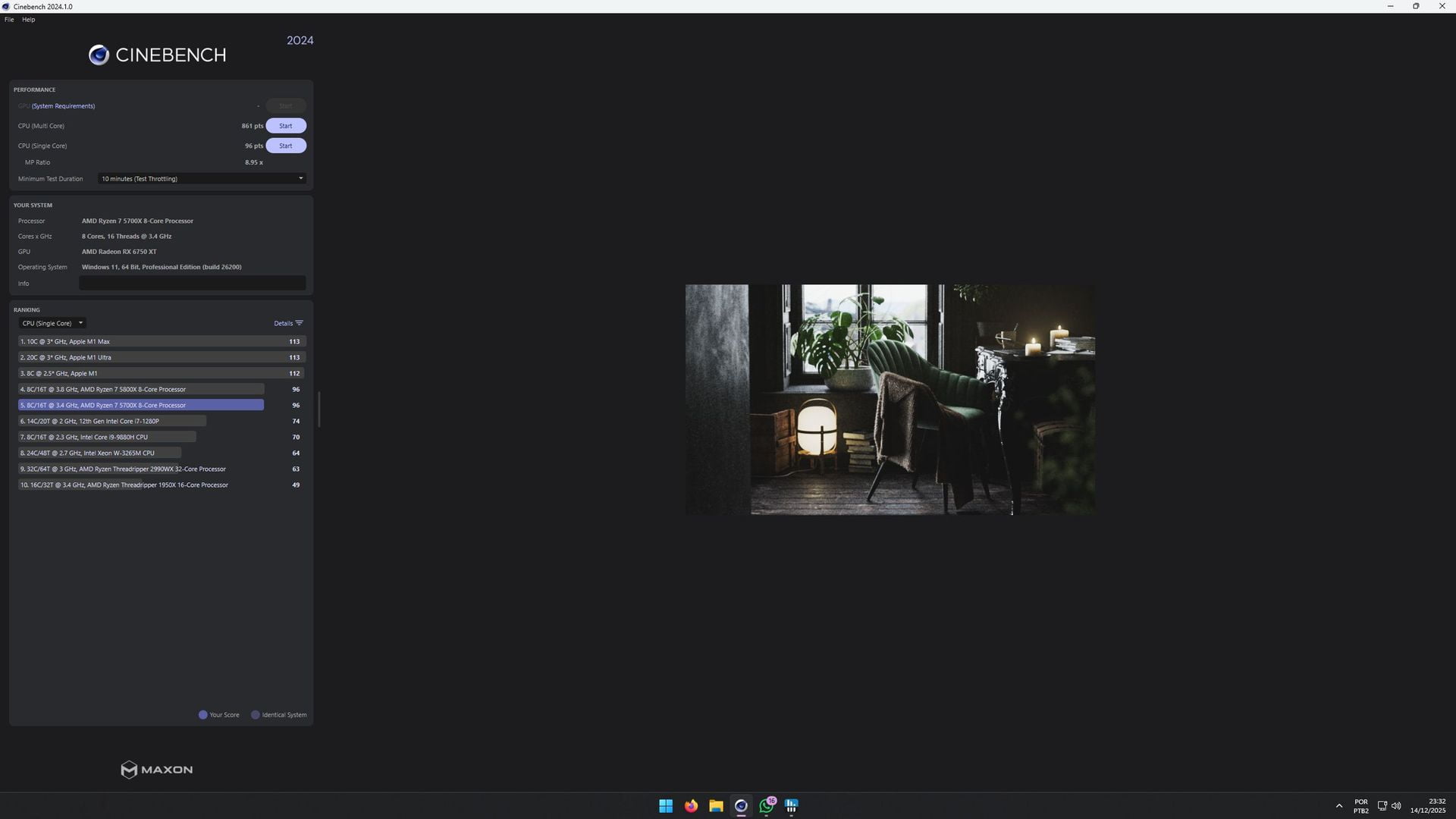This screenshot has height=819, width=1456.
Task: Select the Intel Core i9-9880H ranking row
Action: (162, 437)
